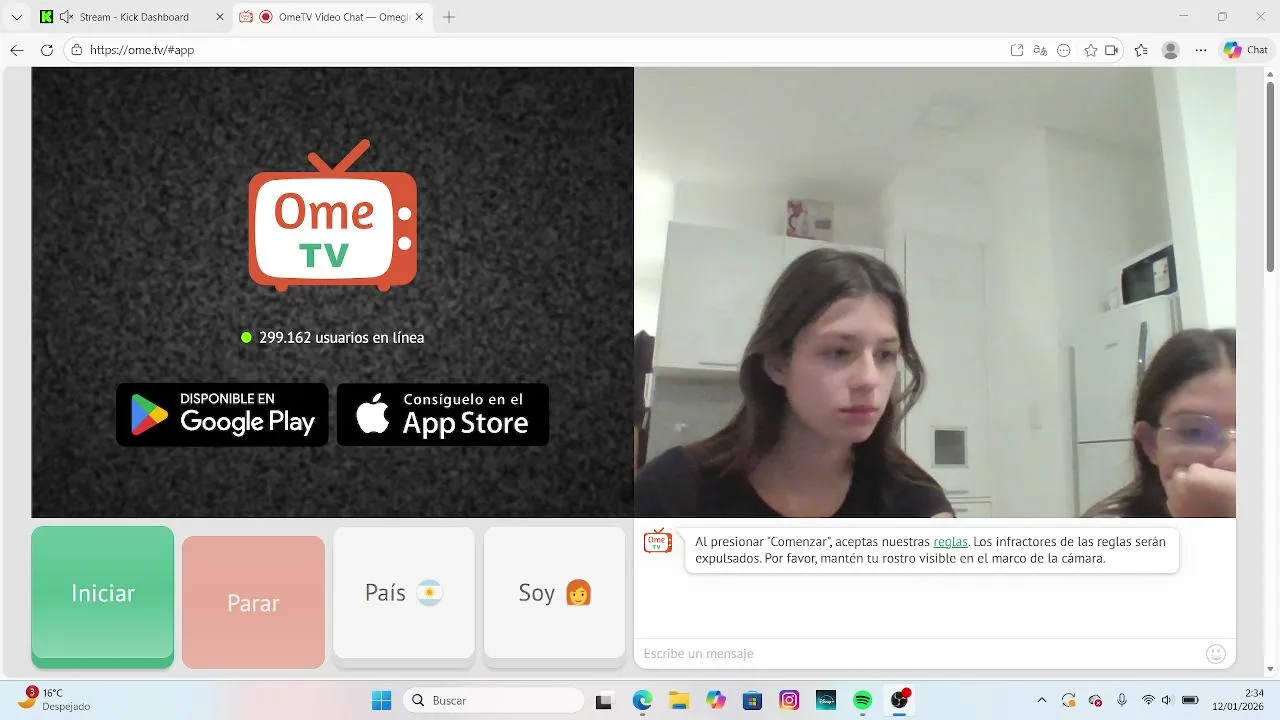
Task: Open the Copilot app in the taskbar
Action: click(716, 701)
